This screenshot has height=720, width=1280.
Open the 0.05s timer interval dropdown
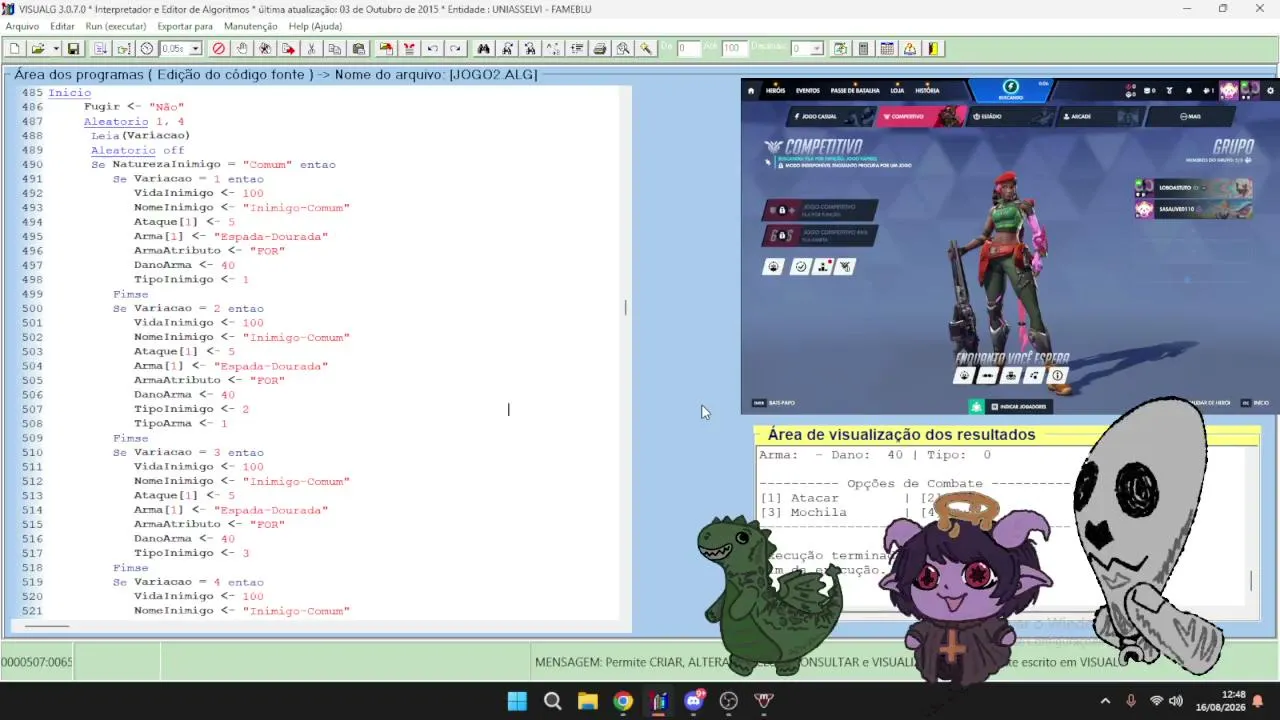coord(195,48)
